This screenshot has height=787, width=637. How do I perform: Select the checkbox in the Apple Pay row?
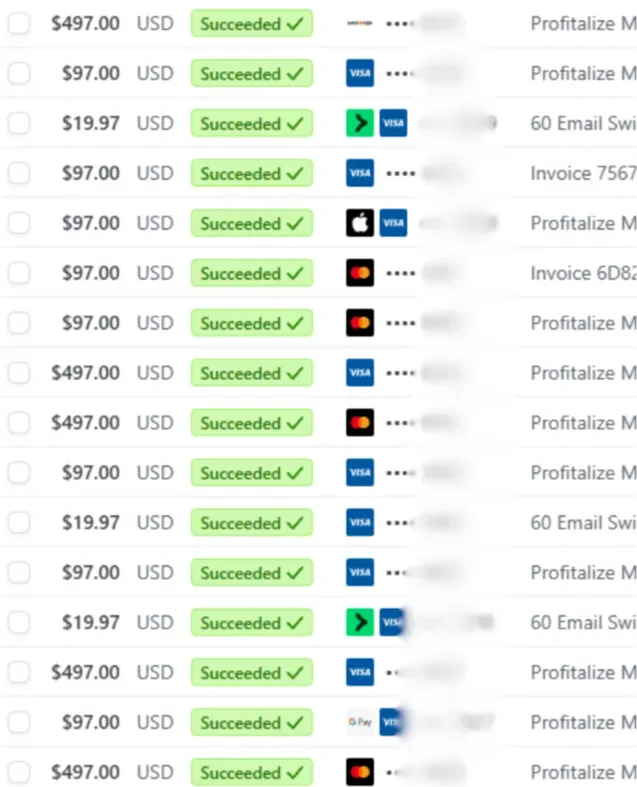coord(19,223)
